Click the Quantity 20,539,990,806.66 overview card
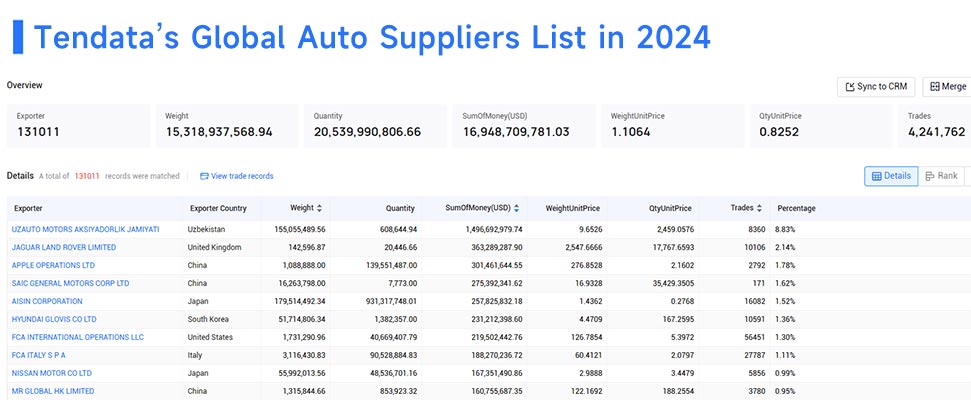 point(375,126)
